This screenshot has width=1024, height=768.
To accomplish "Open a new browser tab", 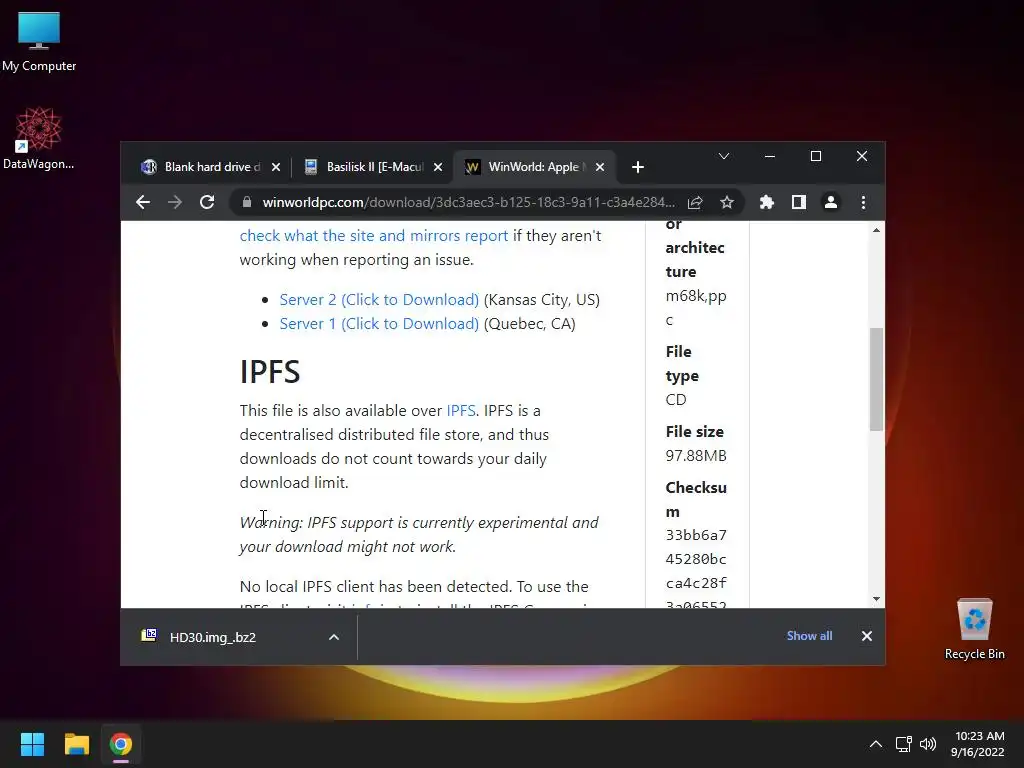I will (x=638, y=167).
